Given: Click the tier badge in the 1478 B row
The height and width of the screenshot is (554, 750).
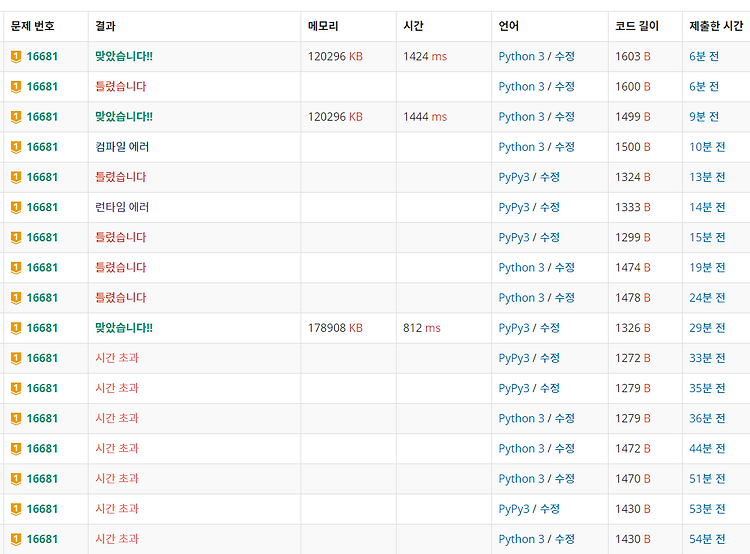Looking at the screenshot, I should (16, 298).
